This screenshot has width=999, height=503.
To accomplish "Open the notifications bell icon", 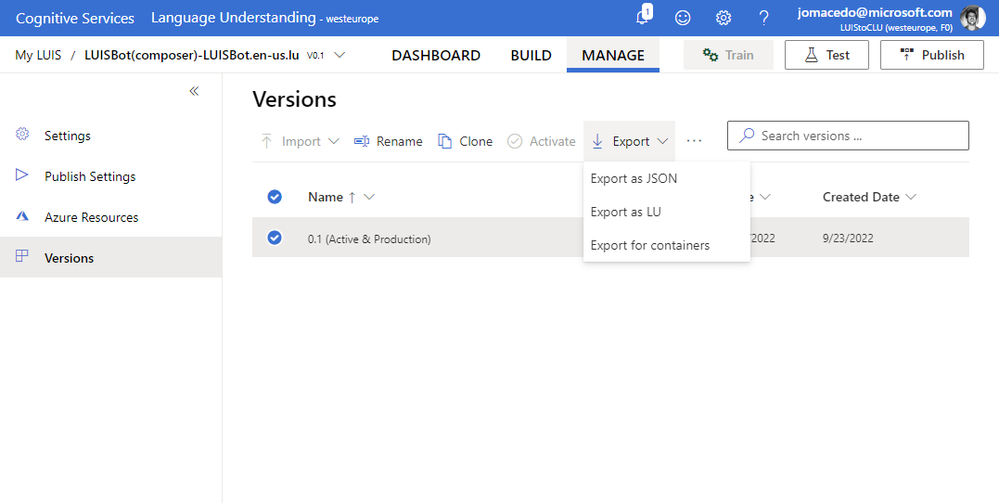I will tap(643, 17).
